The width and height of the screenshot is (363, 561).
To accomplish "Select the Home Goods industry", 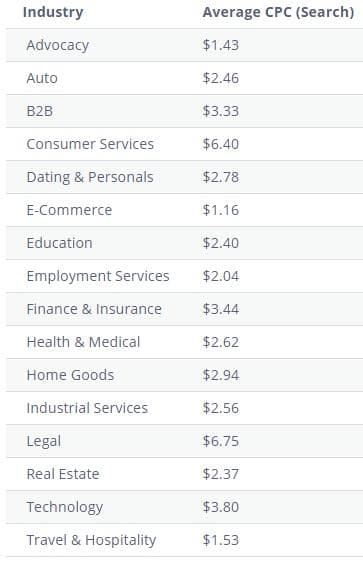I will (x=70, y=375).
